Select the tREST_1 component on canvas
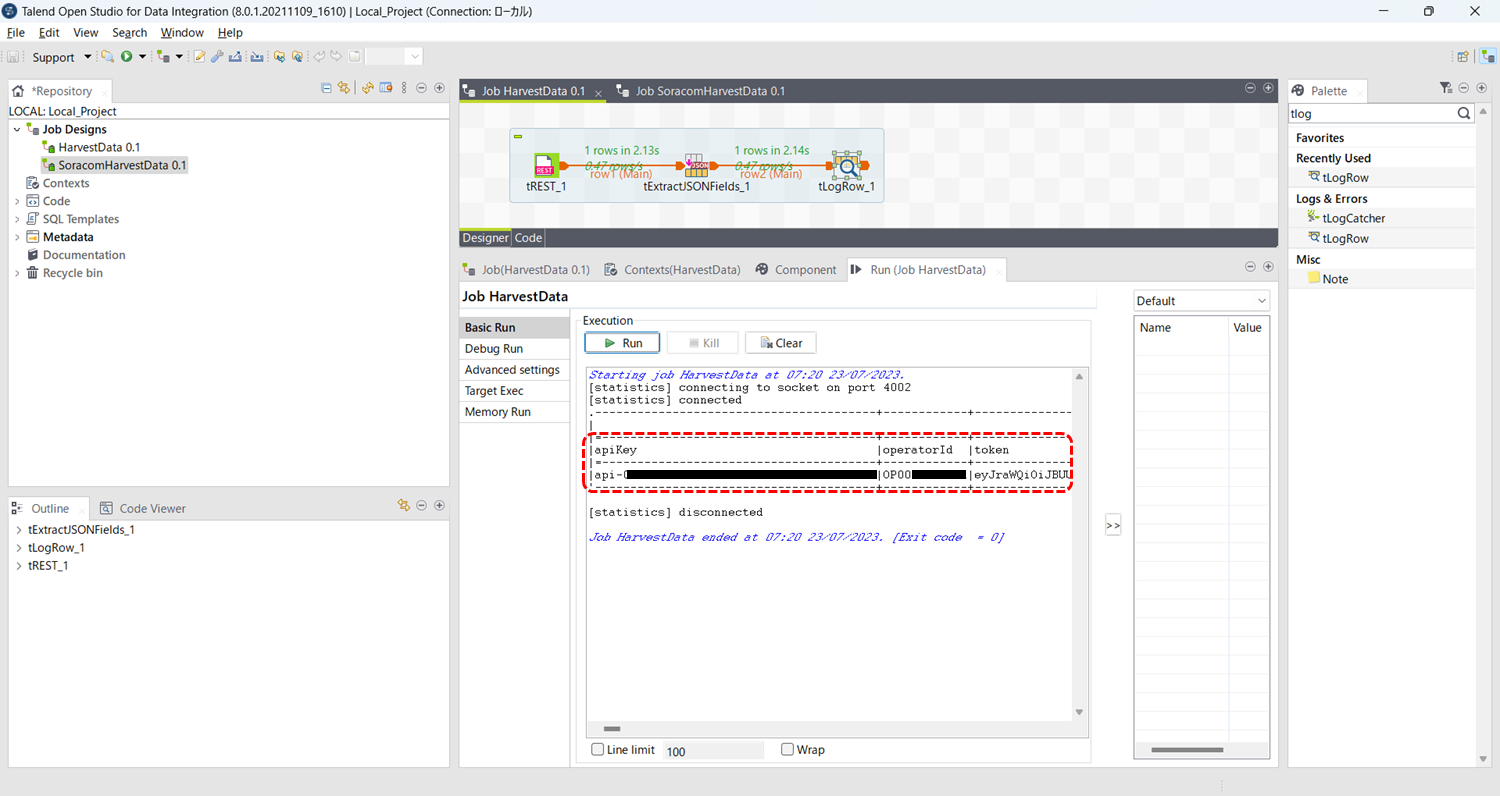1500x796 pixels. tap(545, 165)
